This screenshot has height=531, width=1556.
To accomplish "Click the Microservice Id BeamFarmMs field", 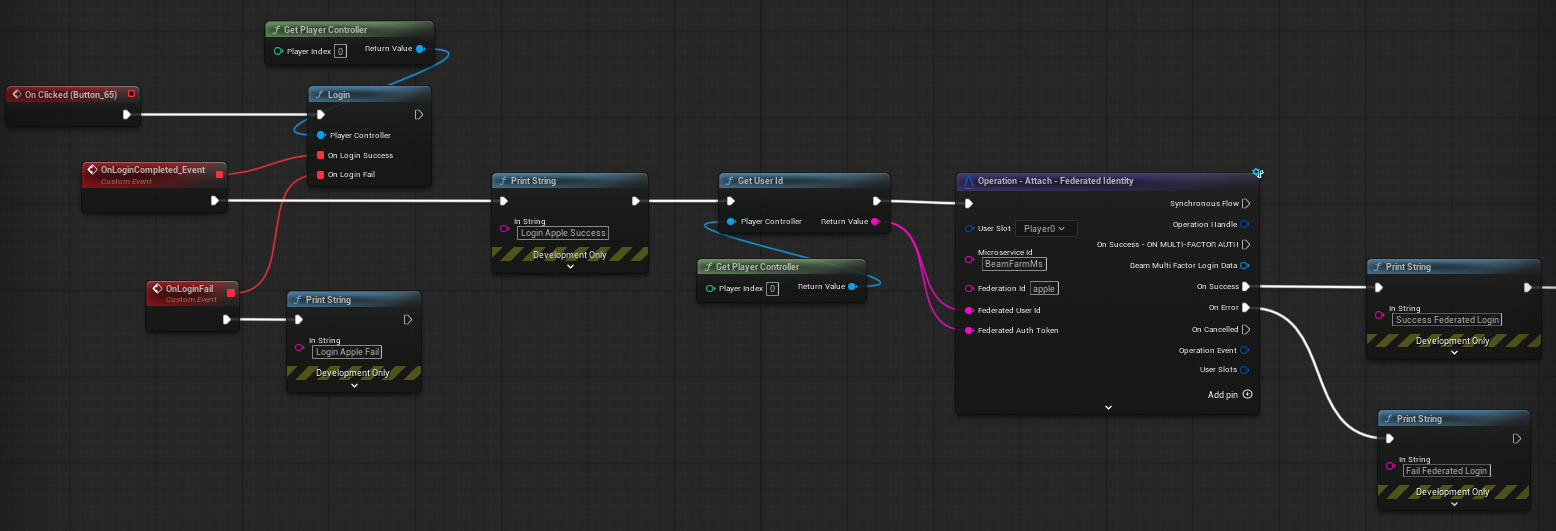I will [x=1013, y=264].
